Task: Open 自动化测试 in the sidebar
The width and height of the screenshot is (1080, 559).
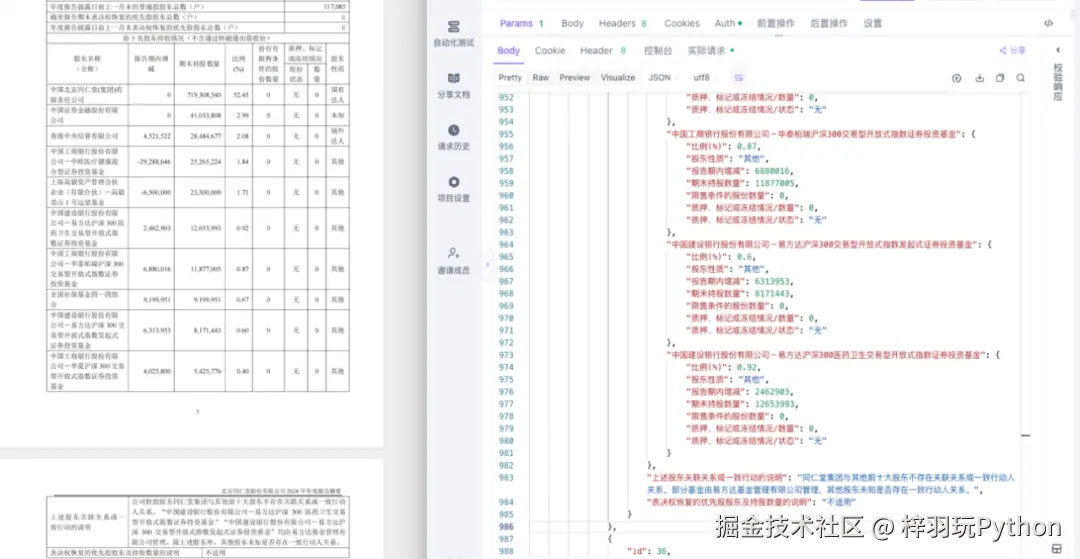Action: pyautogui.click(x=453, y=32)
